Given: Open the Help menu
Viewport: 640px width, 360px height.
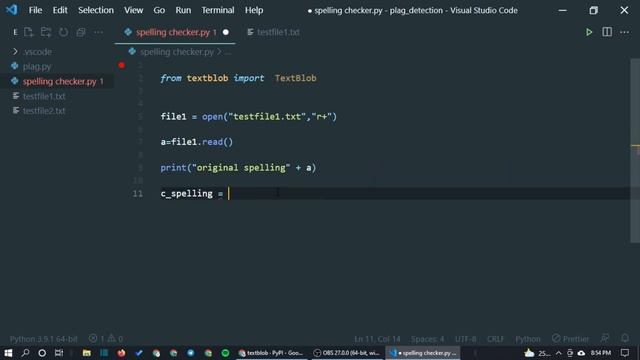Looking at the screenshot, I should [254, 10].
